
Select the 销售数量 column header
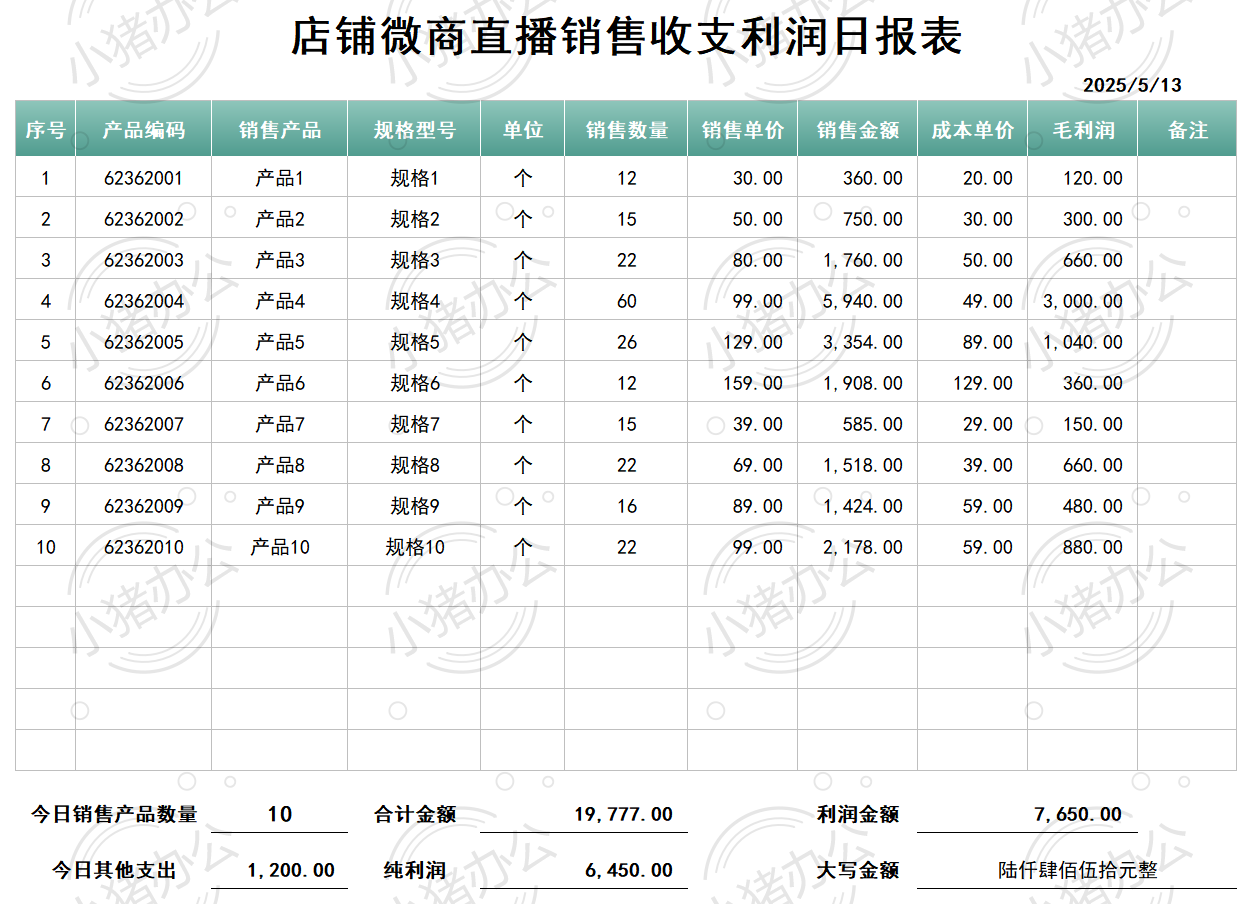tap(626, 129)
